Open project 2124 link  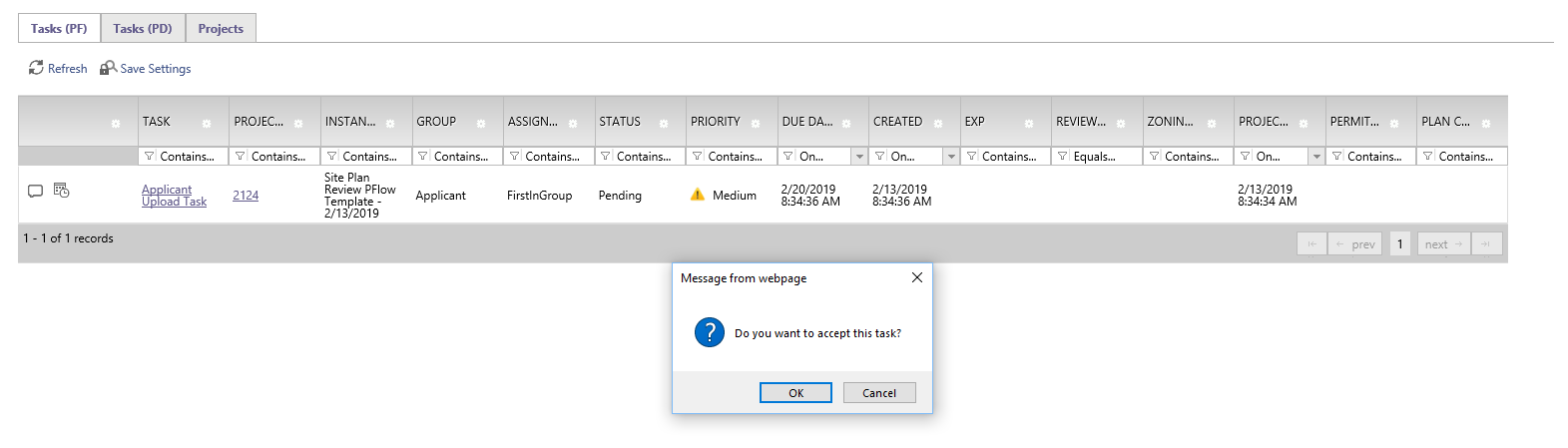pyautogui.click(x=246, y=196)
